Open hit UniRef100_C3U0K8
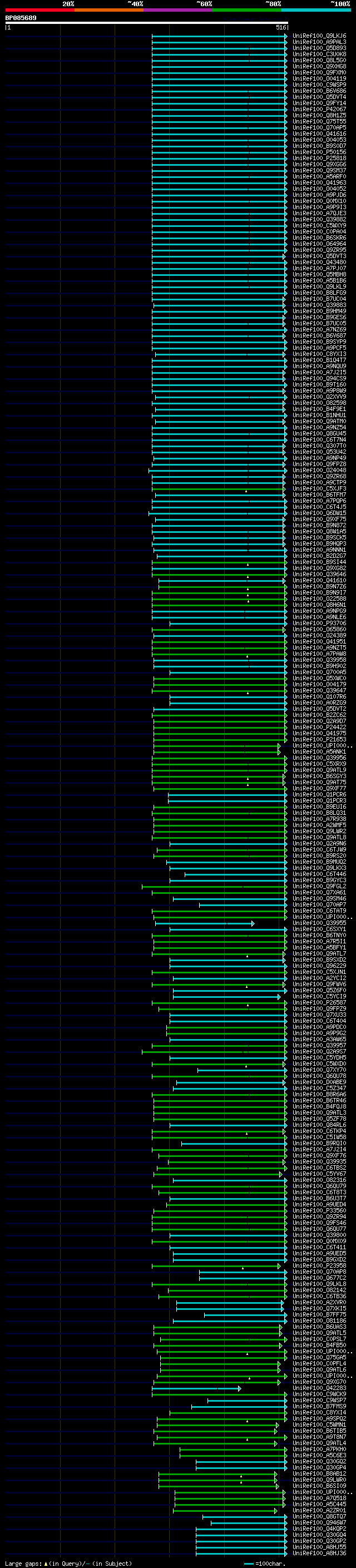Screen dimensions: 356x1568 tap(319, 54)
